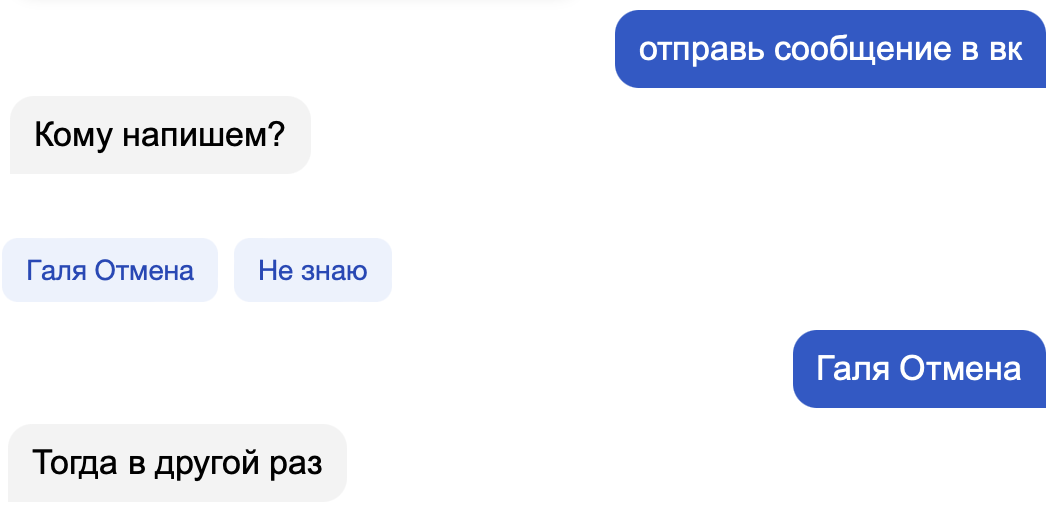Click the word "Кому" in the assistant's question
This screenshot has width=1056, height=520.
73,135
